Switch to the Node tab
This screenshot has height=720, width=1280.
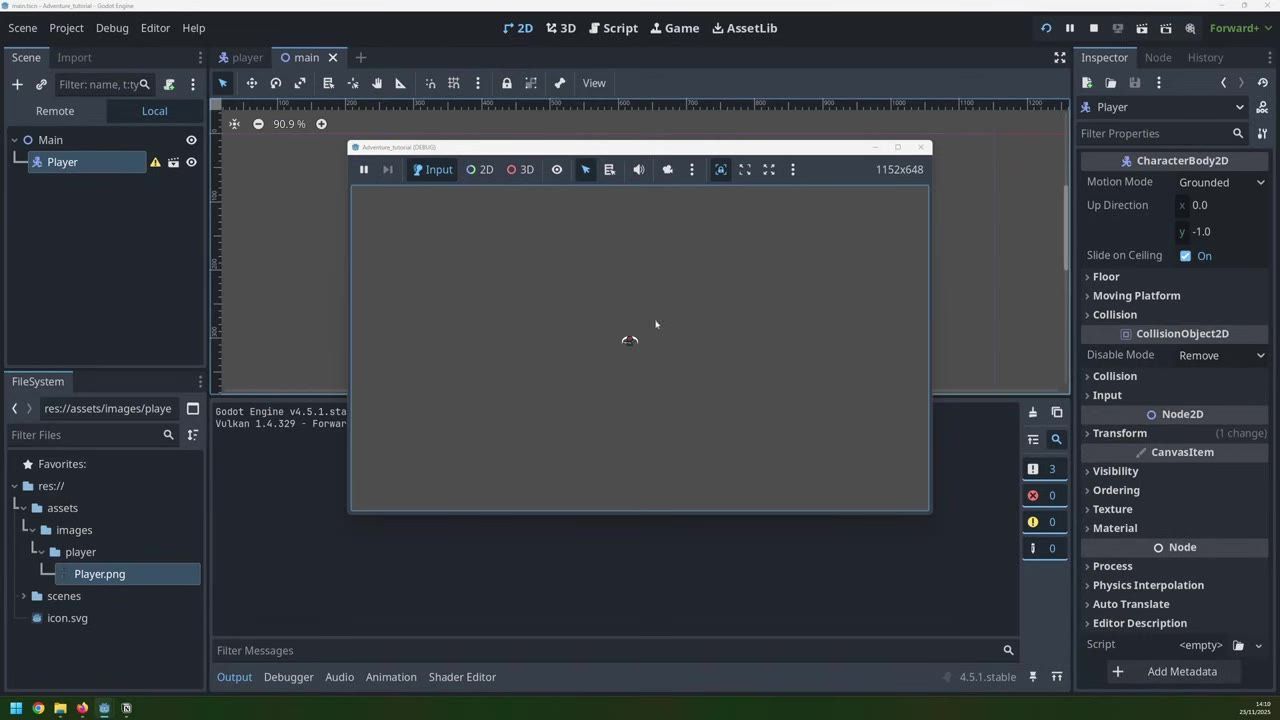pyautogui.click(x=1158, y=57)
